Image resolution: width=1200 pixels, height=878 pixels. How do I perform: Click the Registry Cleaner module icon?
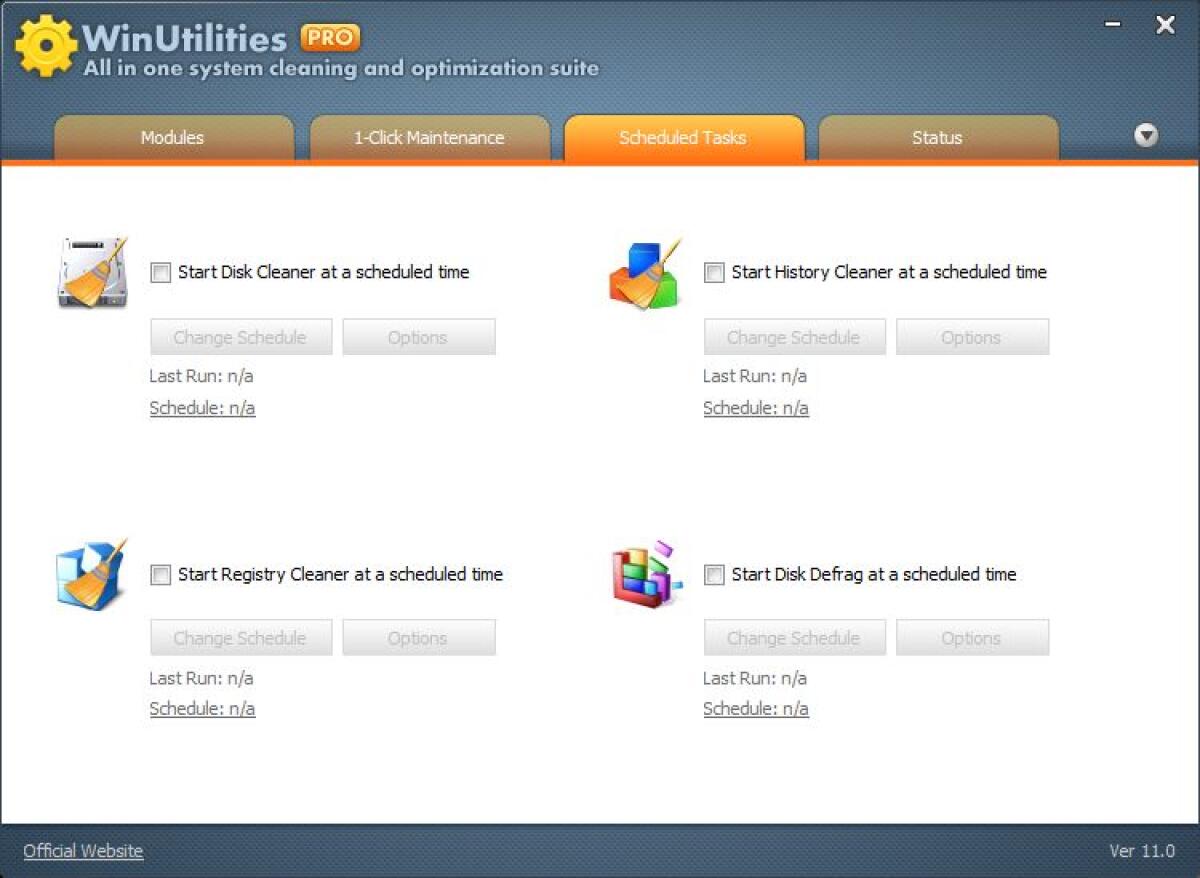coord(92,574)
